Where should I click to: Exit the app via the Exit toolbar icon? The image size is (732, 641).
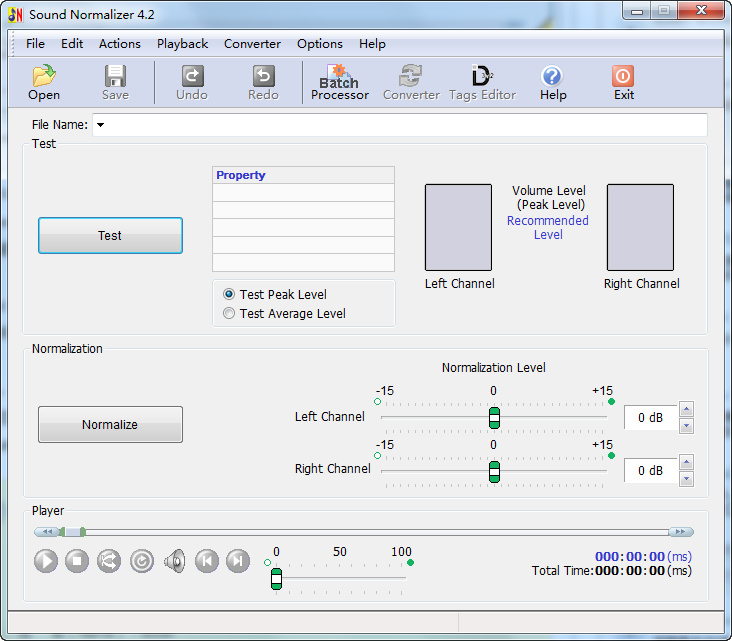point(623,83)
